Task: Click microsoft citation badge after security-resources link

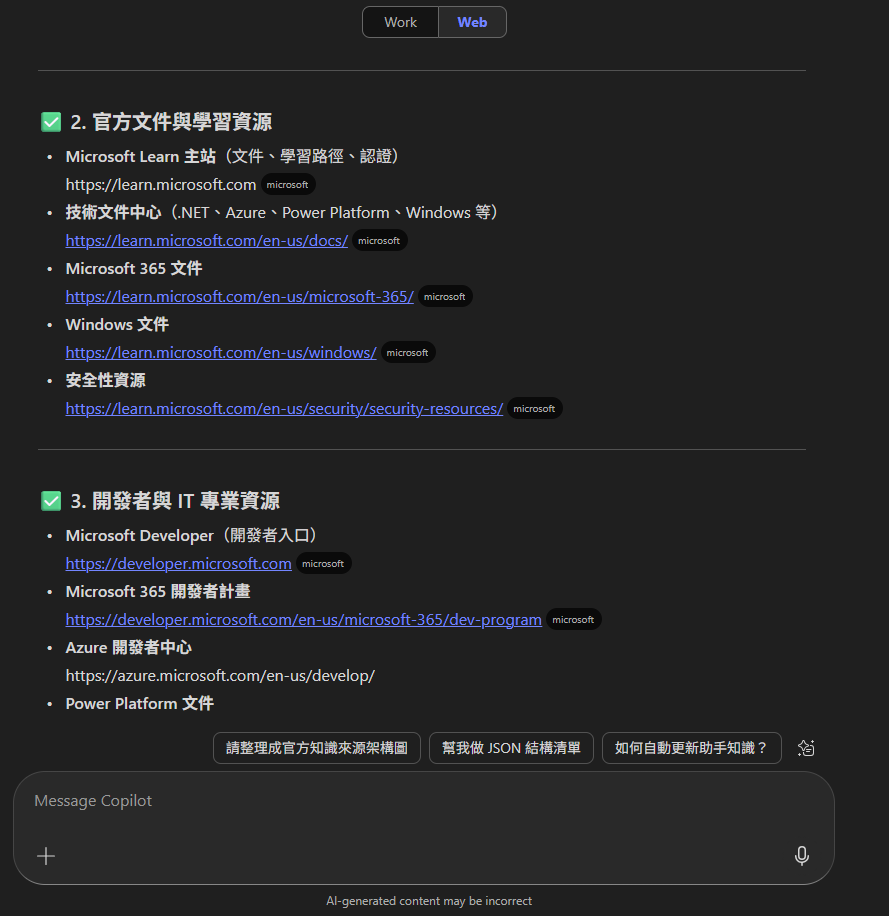Action: point(534,409)
